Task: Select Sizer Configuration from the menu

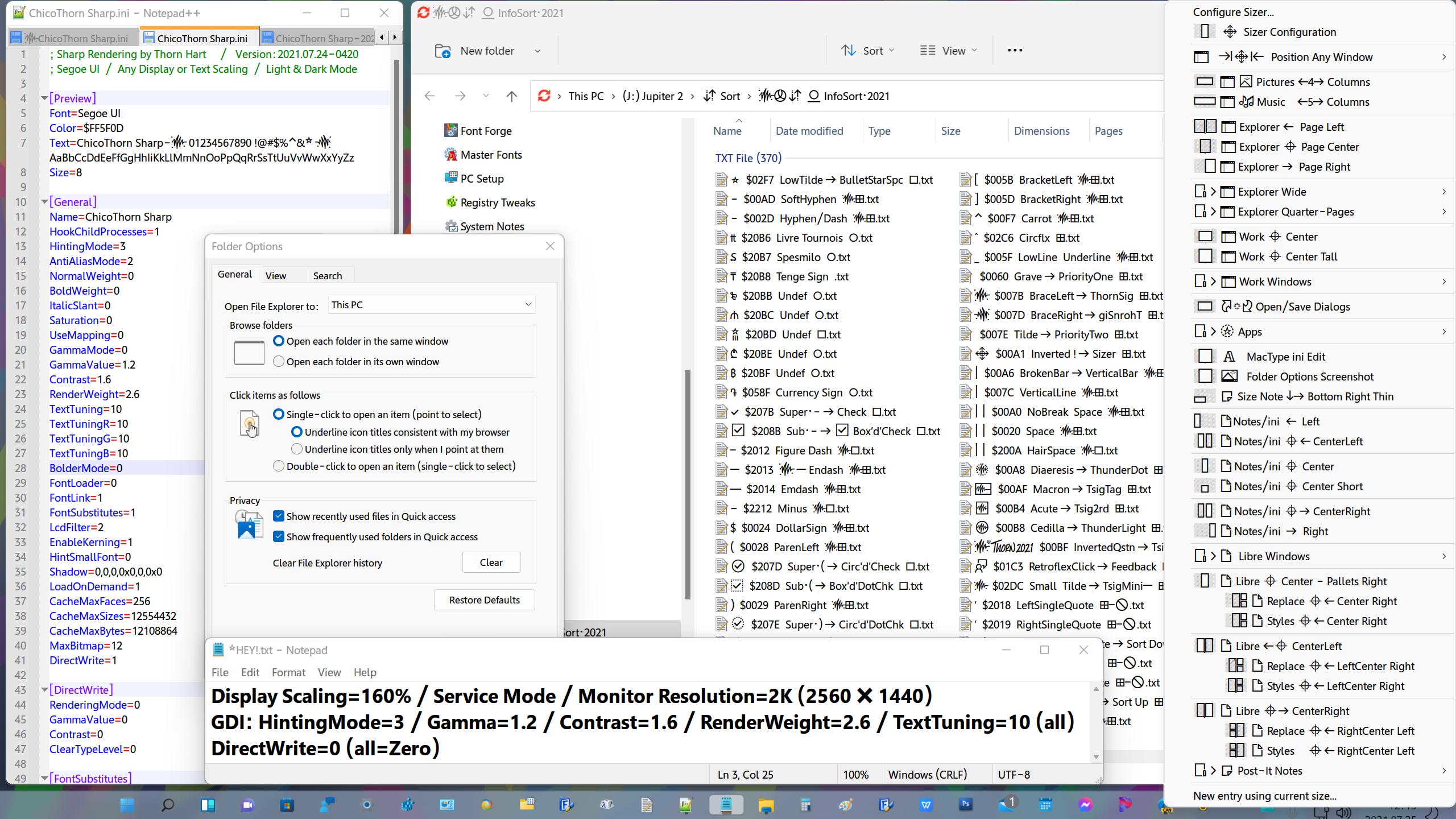Action: (1289, 32)
